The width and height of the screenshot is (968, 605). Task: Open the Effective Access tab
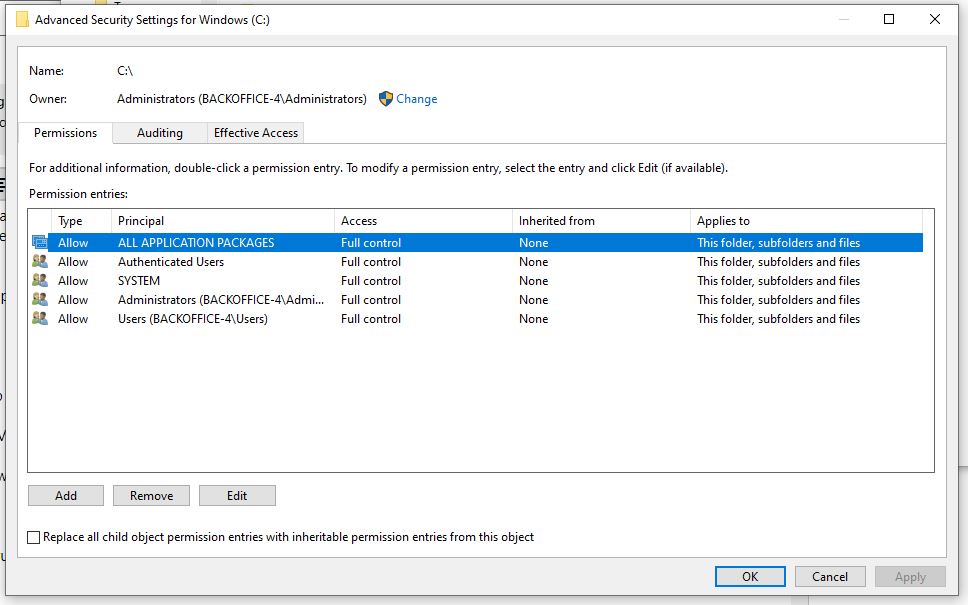pos(256,133)
